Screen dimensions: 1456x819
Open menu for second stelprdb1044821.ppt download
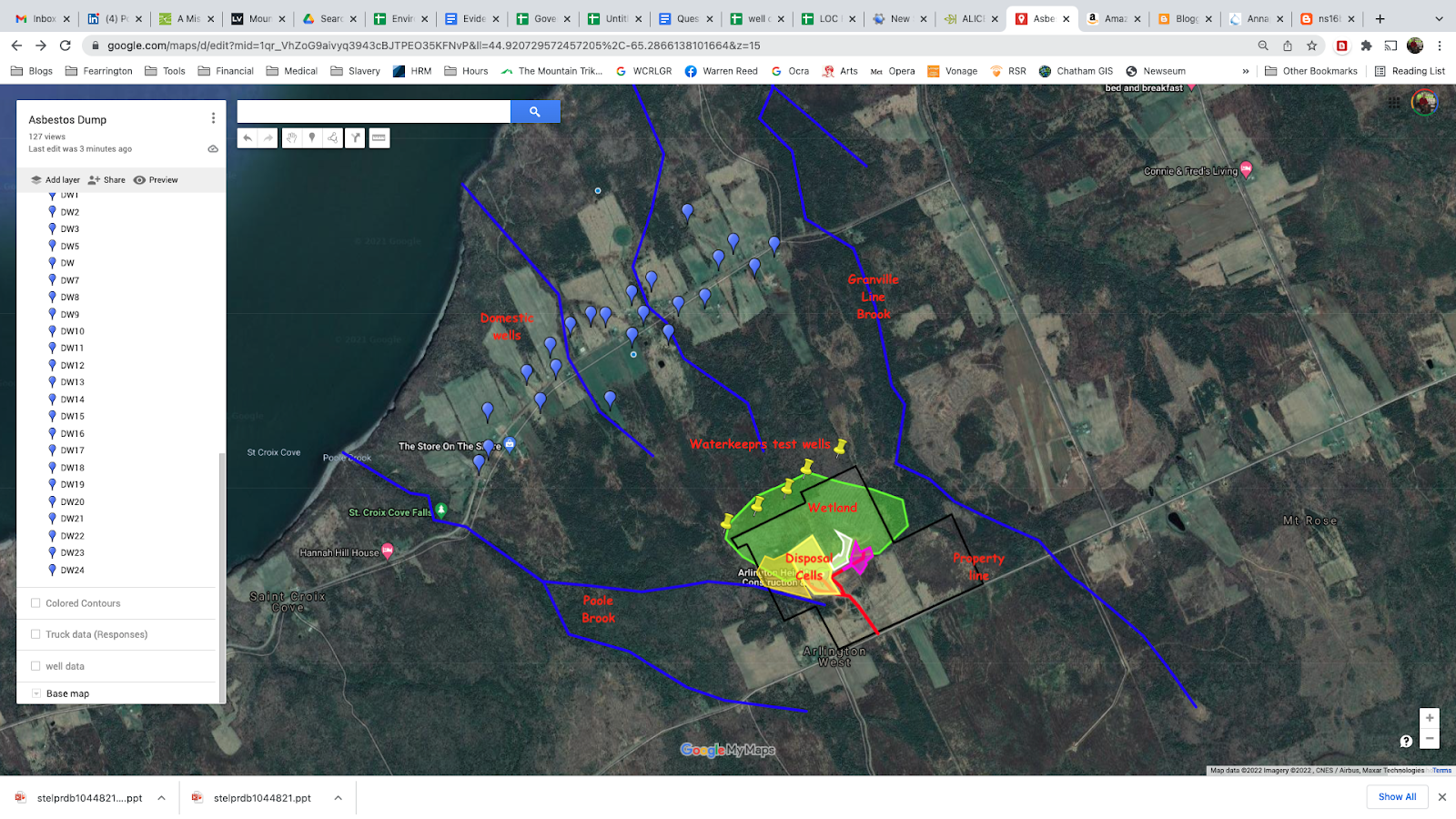point(338,798)
